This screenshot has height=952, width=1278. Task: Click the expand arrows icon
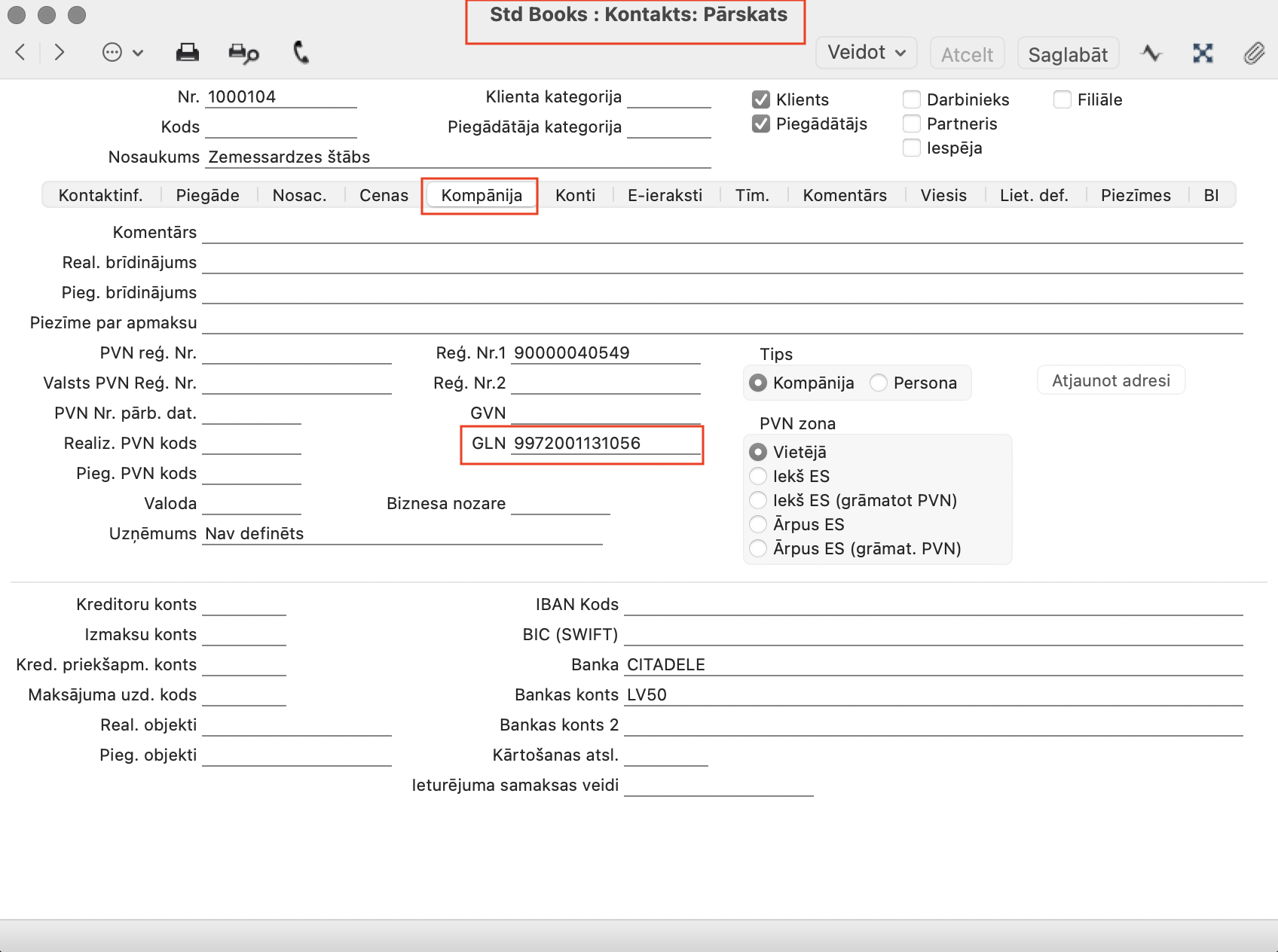pyautogui.click(x=1203, y=53)
